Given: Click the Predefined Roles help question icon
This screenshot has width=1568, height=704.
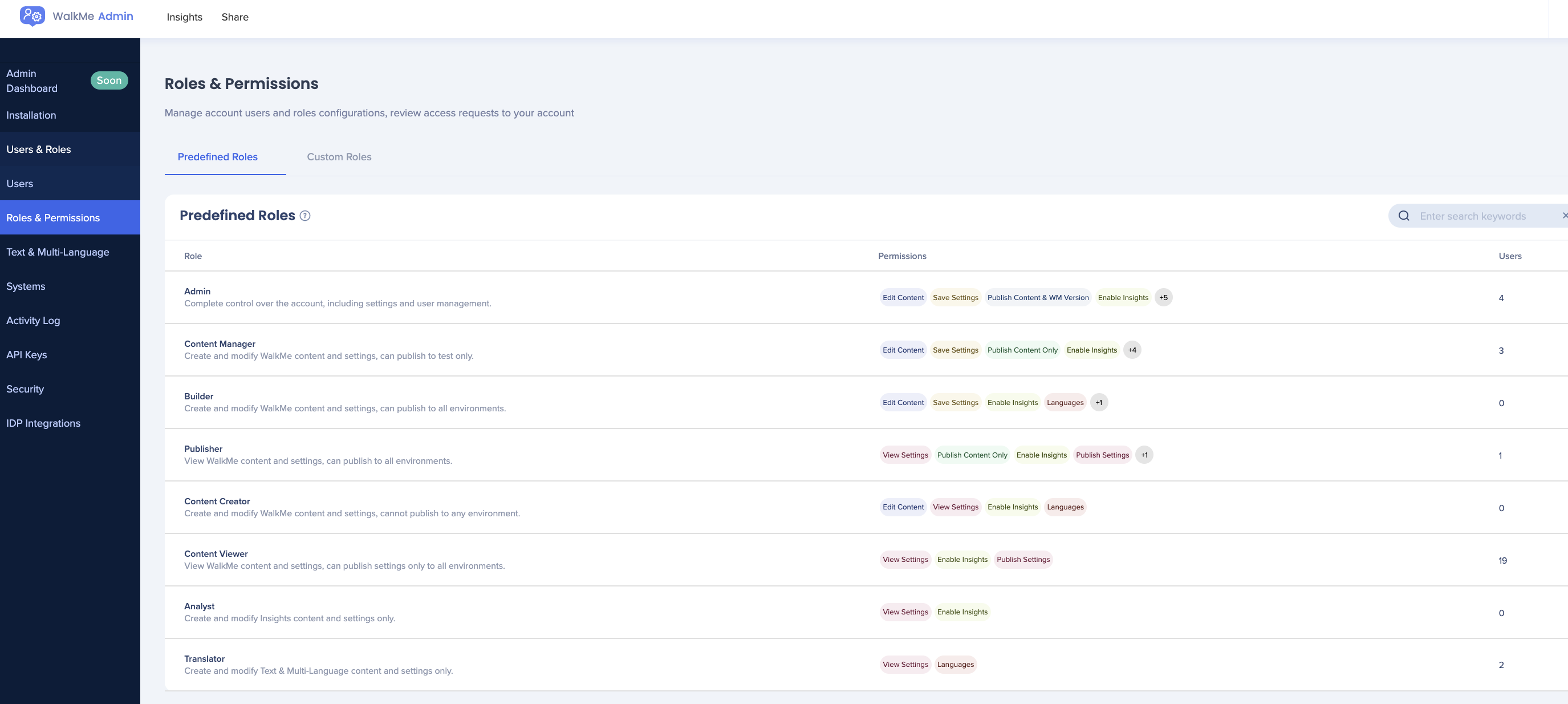Looking at the screenshot, I should (x=305, y=216).
